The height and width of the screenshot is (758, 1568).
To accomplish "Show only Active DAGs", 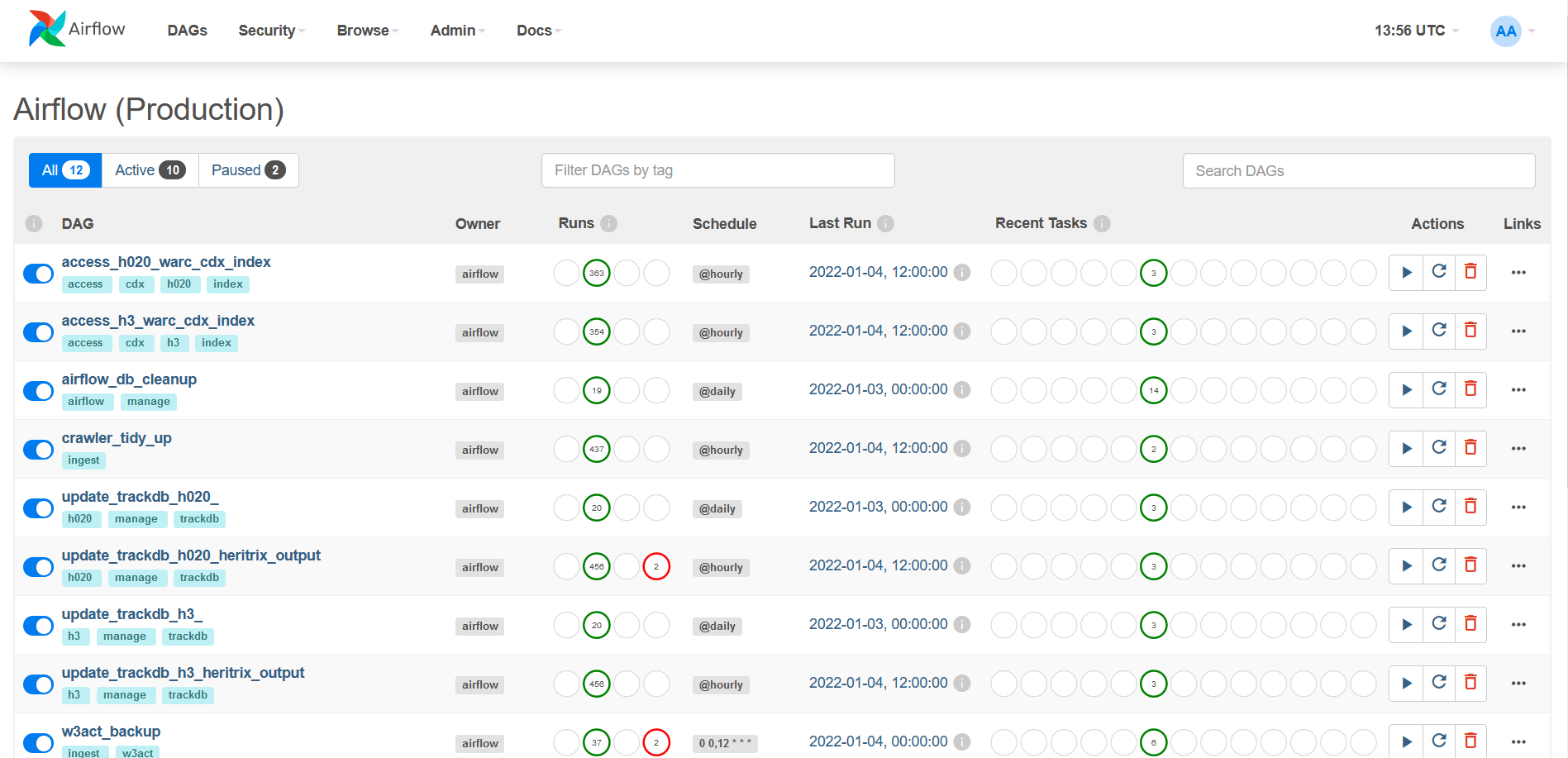I will [150, 170].
